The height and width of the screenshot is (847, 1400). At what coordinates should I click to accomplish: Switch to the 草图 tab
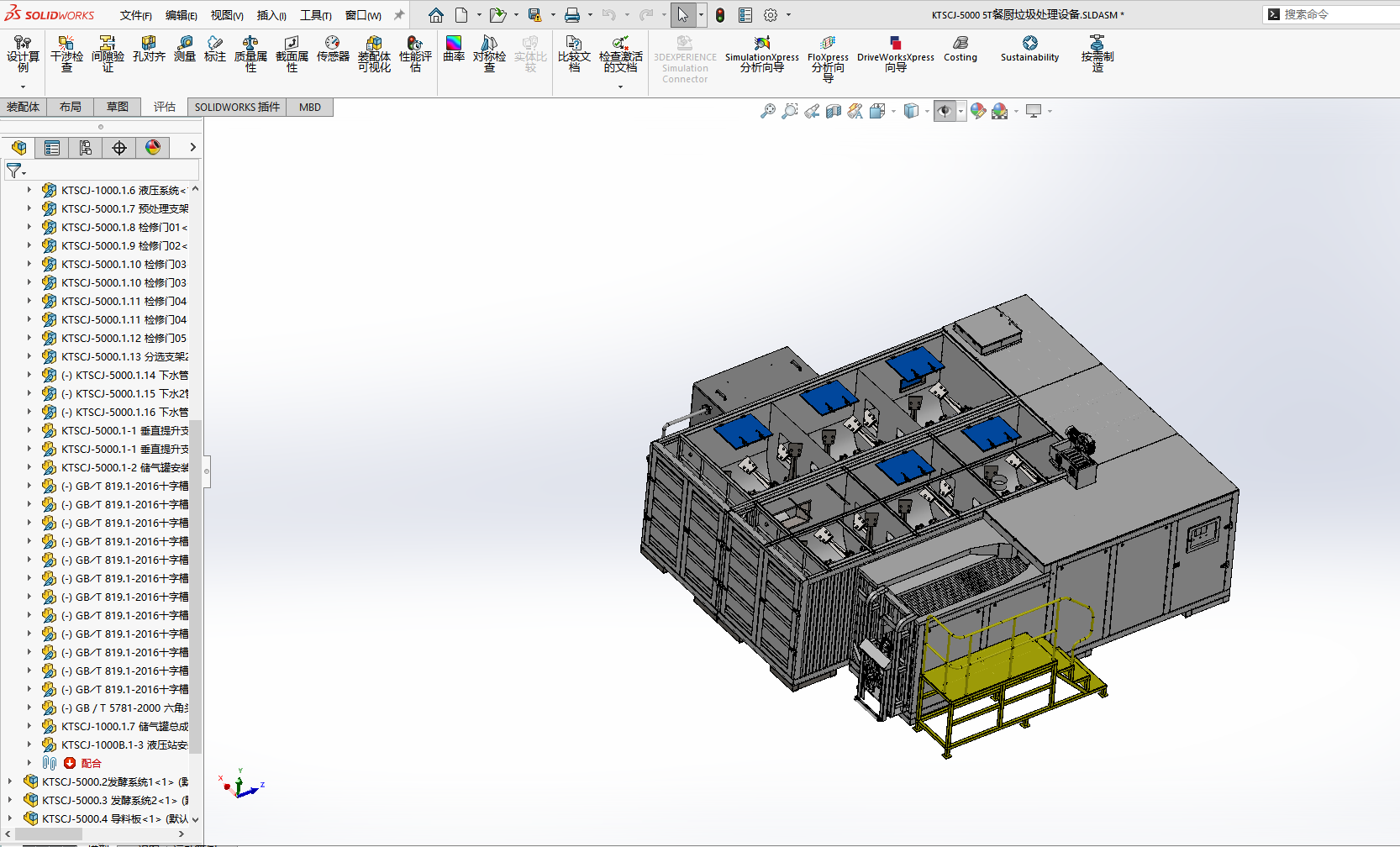[117, 107]
